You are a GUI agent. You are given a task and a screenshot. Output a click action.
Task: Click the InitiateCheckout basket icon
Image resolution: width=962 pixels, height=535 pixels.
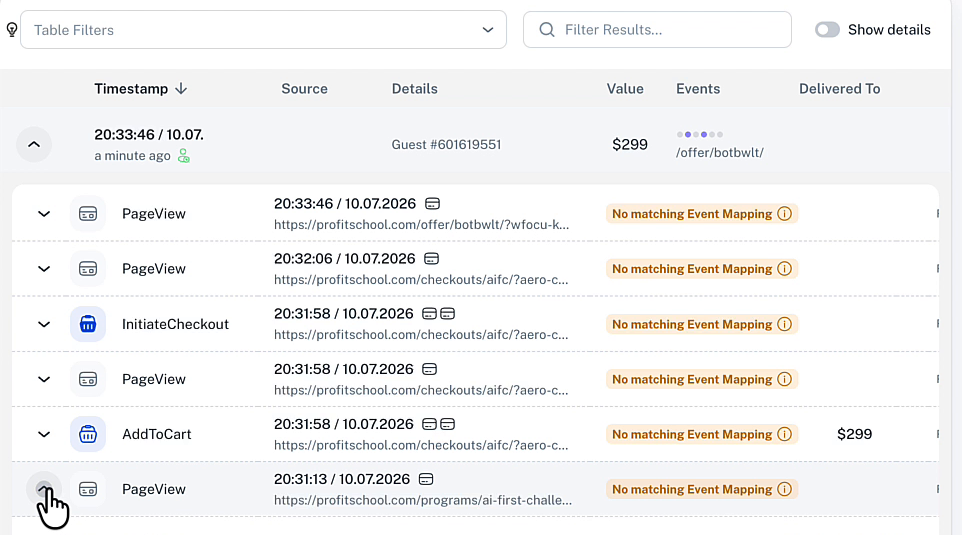pos(88,324)
